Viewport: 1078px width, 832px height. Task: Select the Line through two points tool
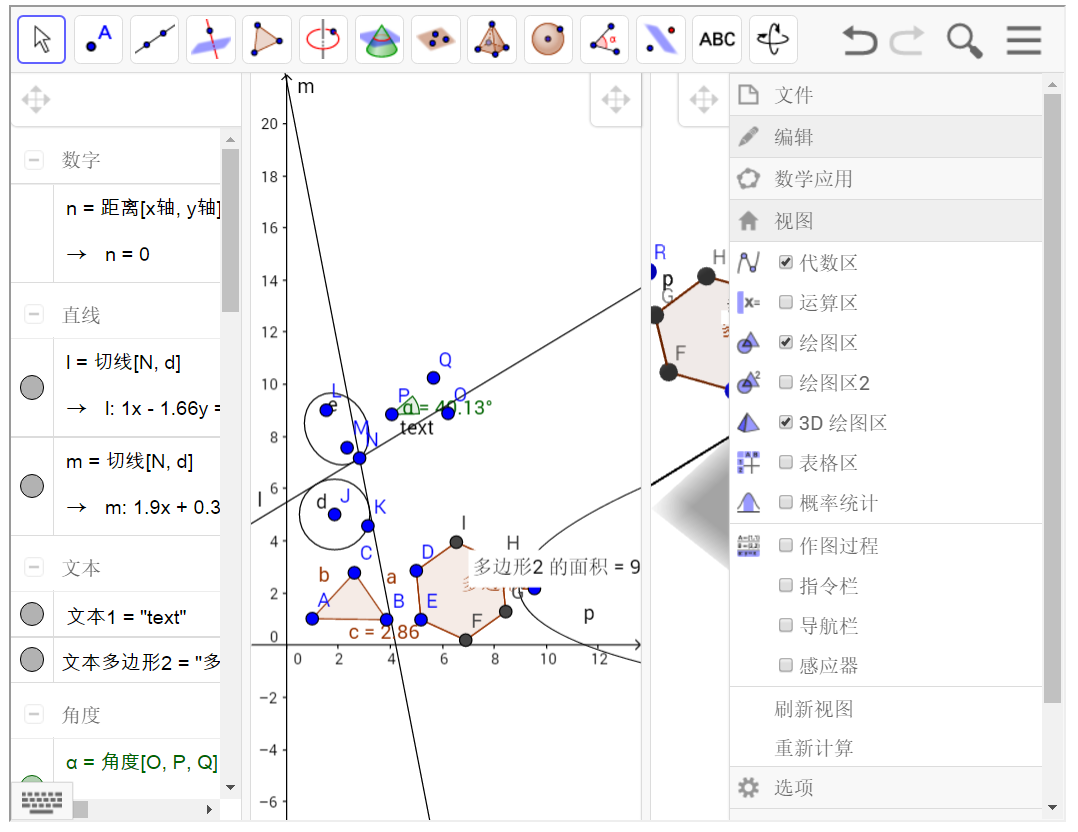[x=155, y=39]
